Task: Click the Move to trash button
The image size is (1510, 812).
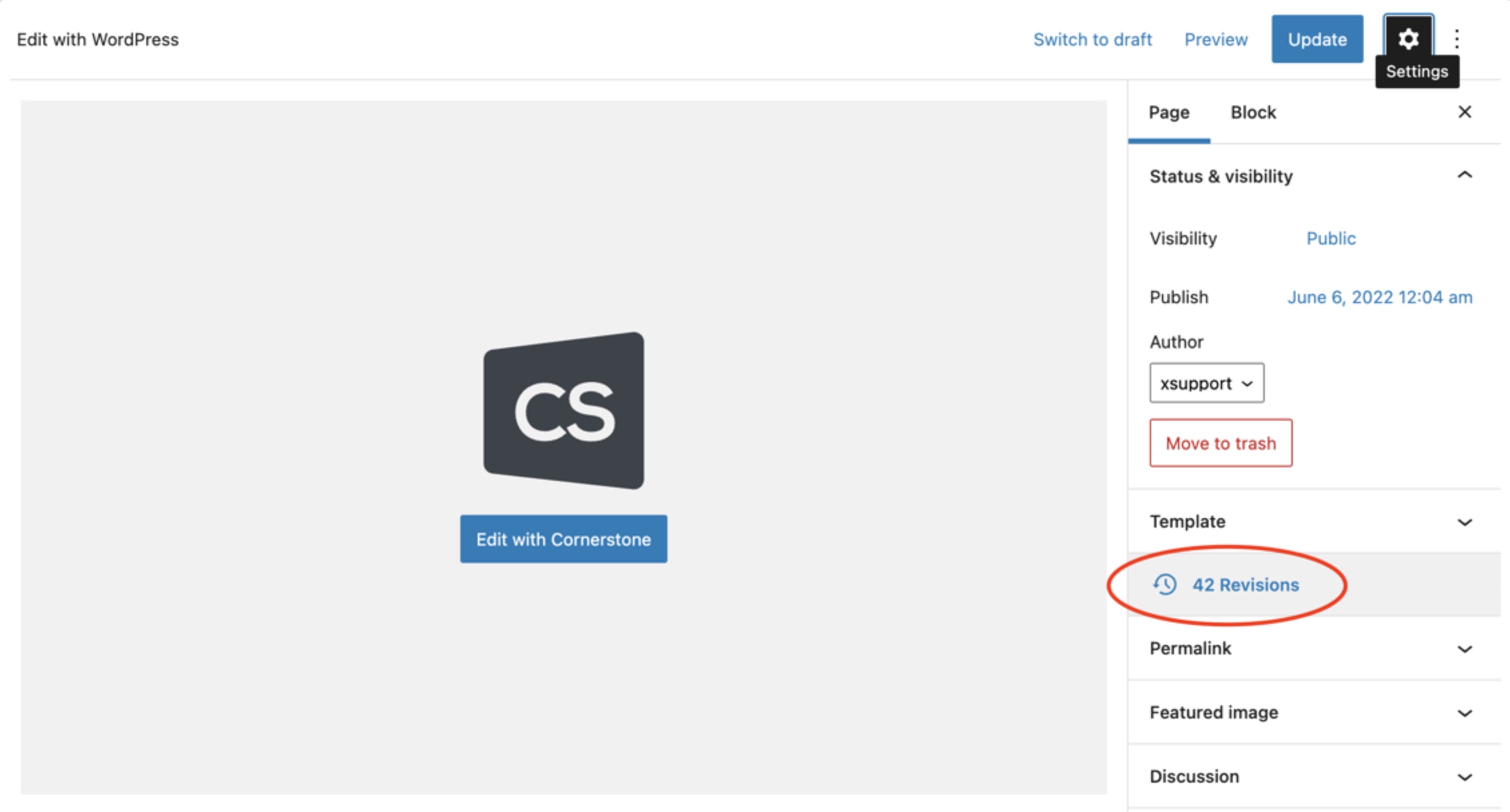Action: point(1220,443)
